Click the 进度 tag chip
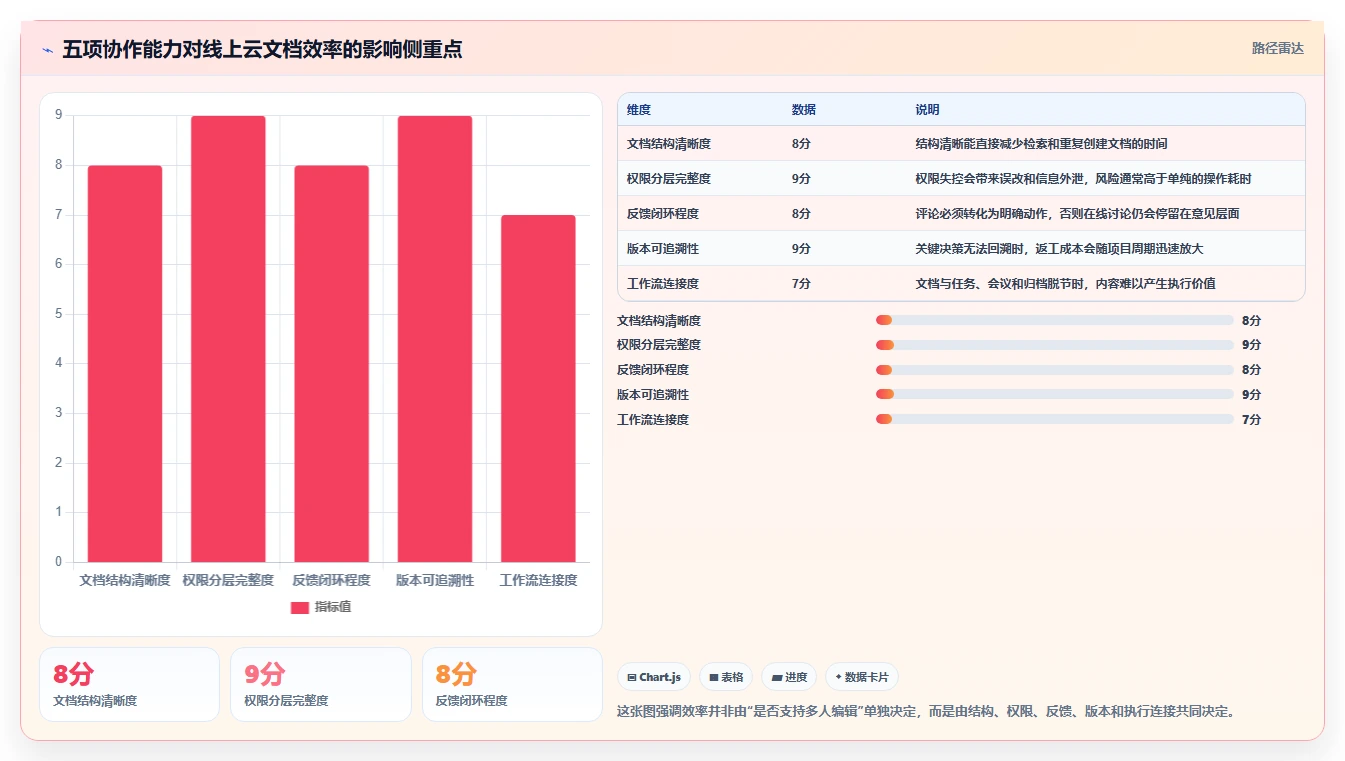Image resolution: width=1345 pixels, height=761 pixels. point(789,677)
